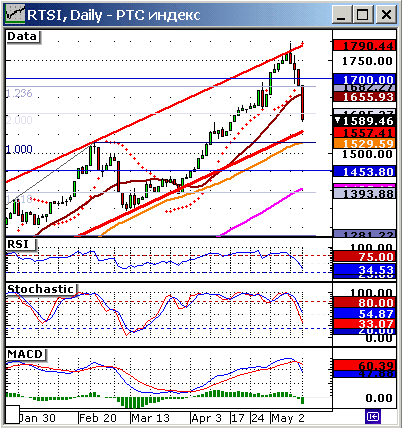
Task: Click the chart icon in the title bar
Action: pyautogui.click(x=15, y=15)
